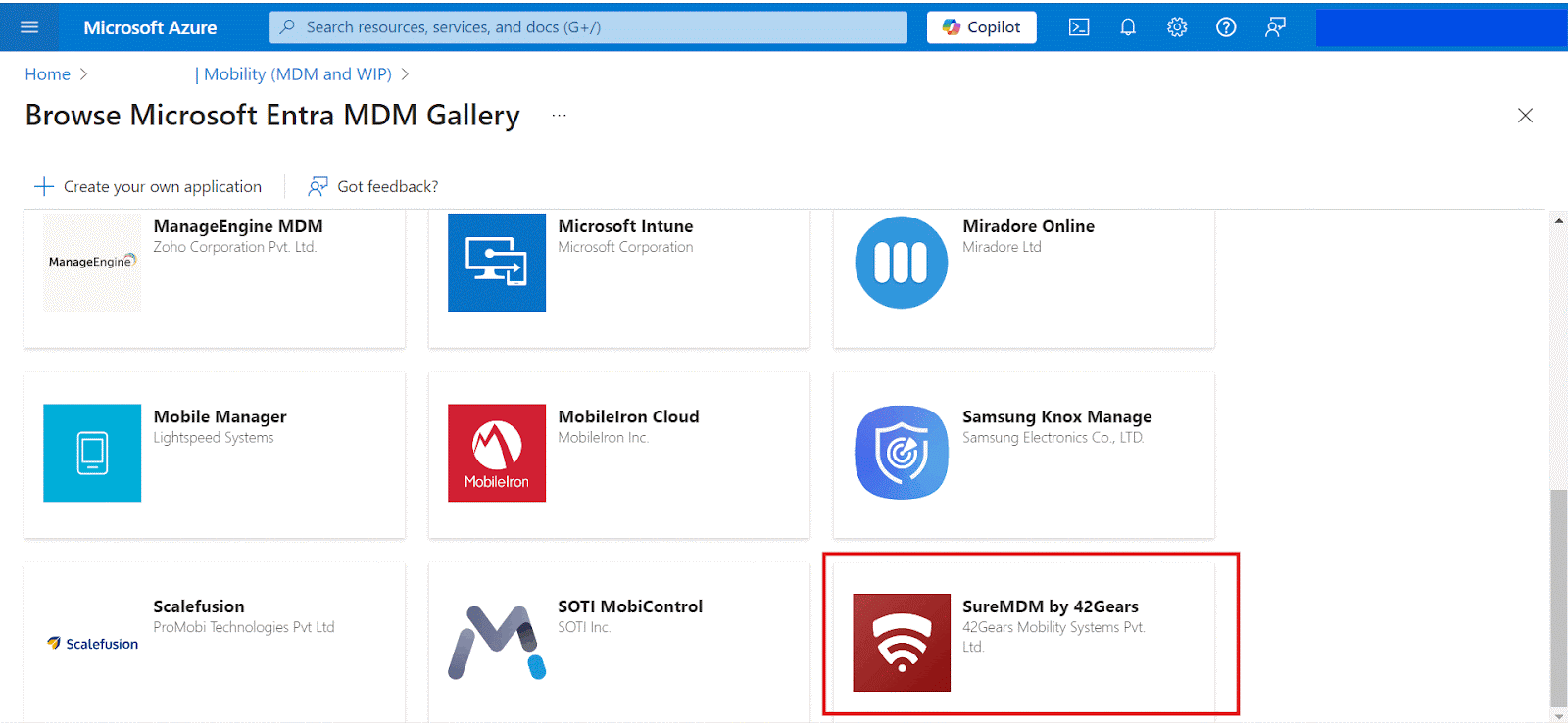Click the Microsoft Intune icon
The image size is (1568, 727).
497,263
